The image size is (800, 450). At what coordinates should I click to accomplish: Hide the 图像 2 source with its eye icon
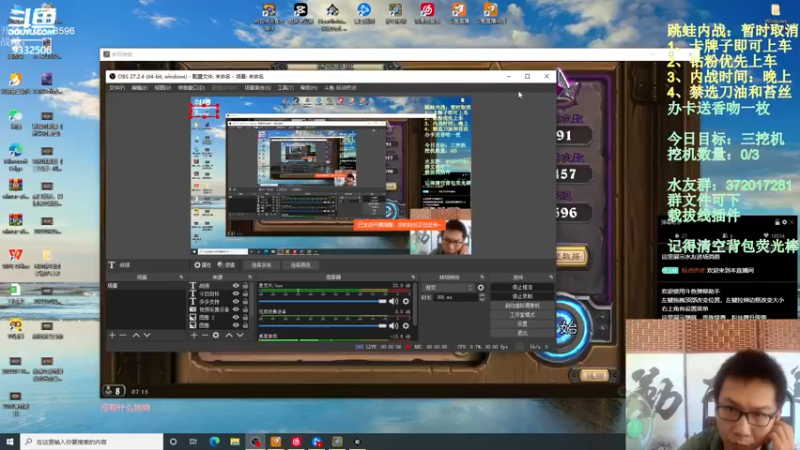click(x=236, y=317)
